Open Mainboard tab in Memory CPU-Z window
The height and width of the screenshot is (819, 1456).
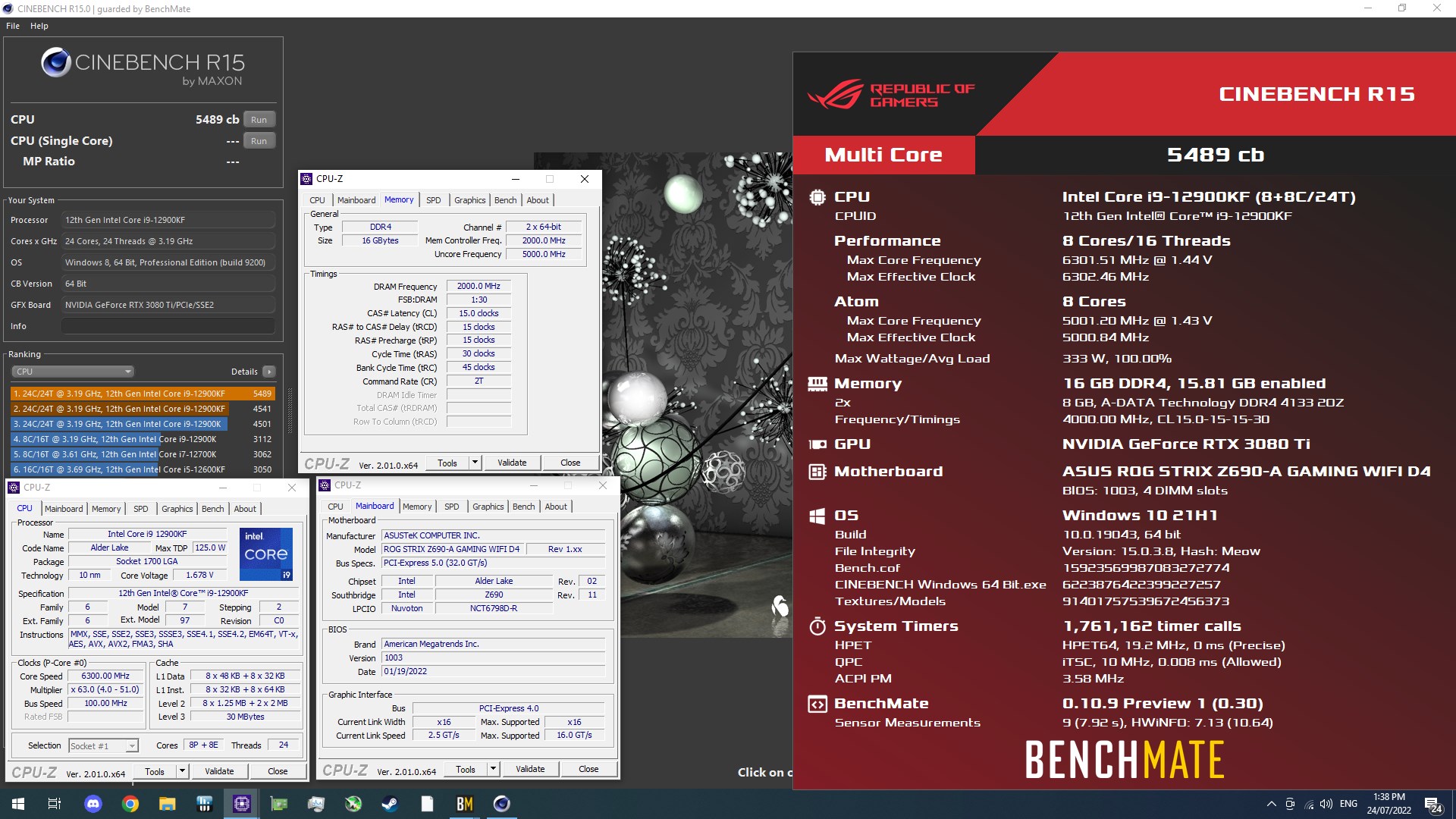click(x=356, y=200)
